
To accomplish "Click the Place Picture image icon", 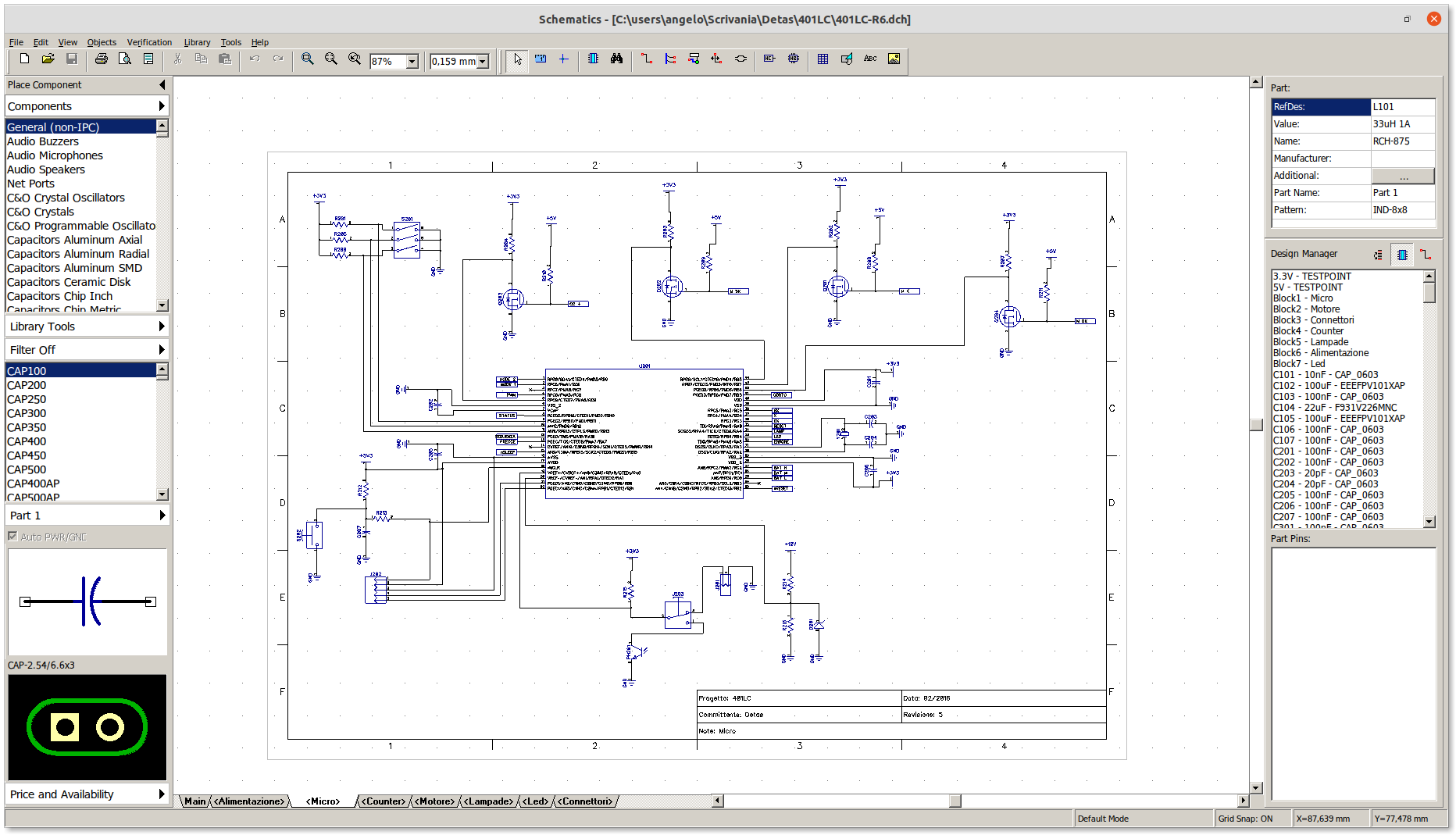I will tap(894, 59).
